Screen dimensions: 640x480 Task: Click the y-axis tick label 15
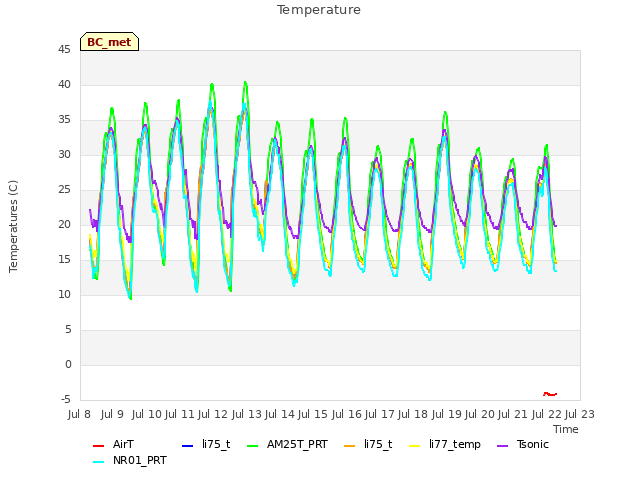[x=64, y=260]
